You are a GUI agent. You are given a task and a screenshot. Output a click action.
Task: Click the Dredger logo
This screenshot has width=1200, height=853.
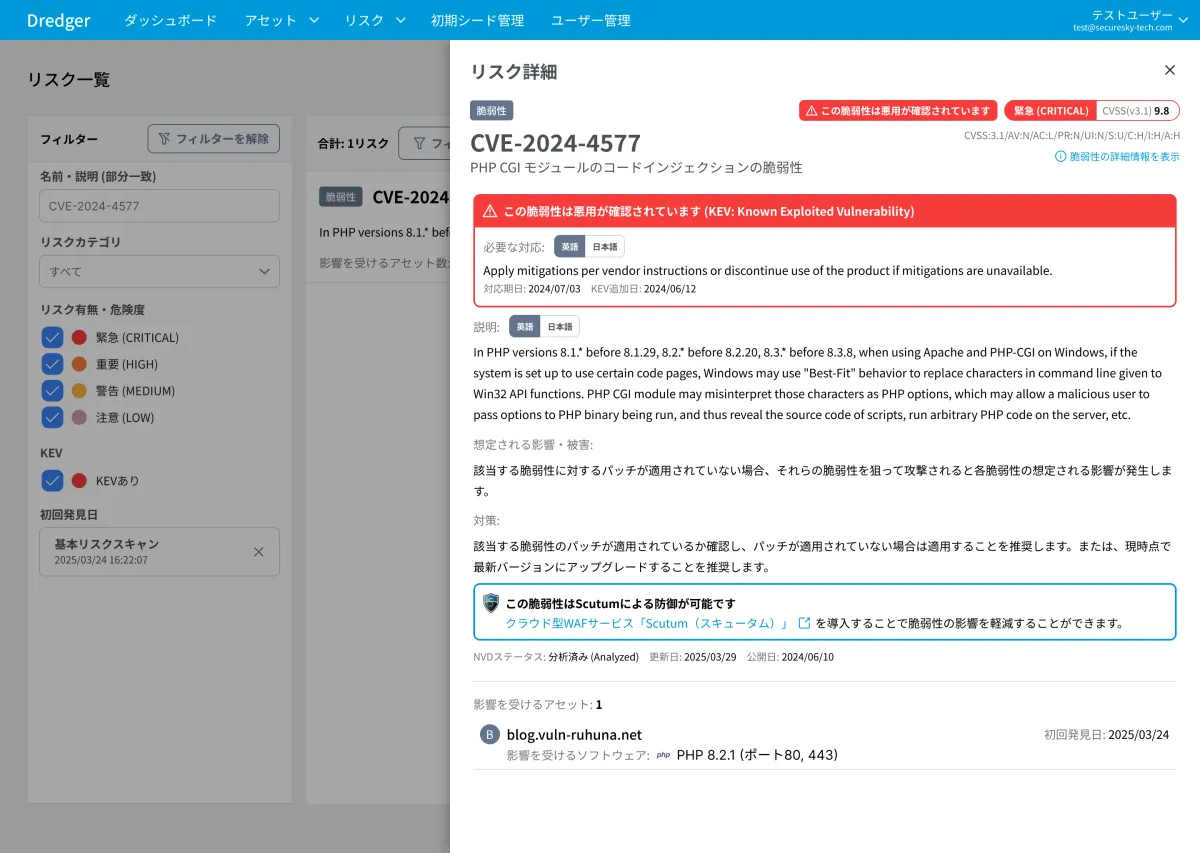click(58, 20)
